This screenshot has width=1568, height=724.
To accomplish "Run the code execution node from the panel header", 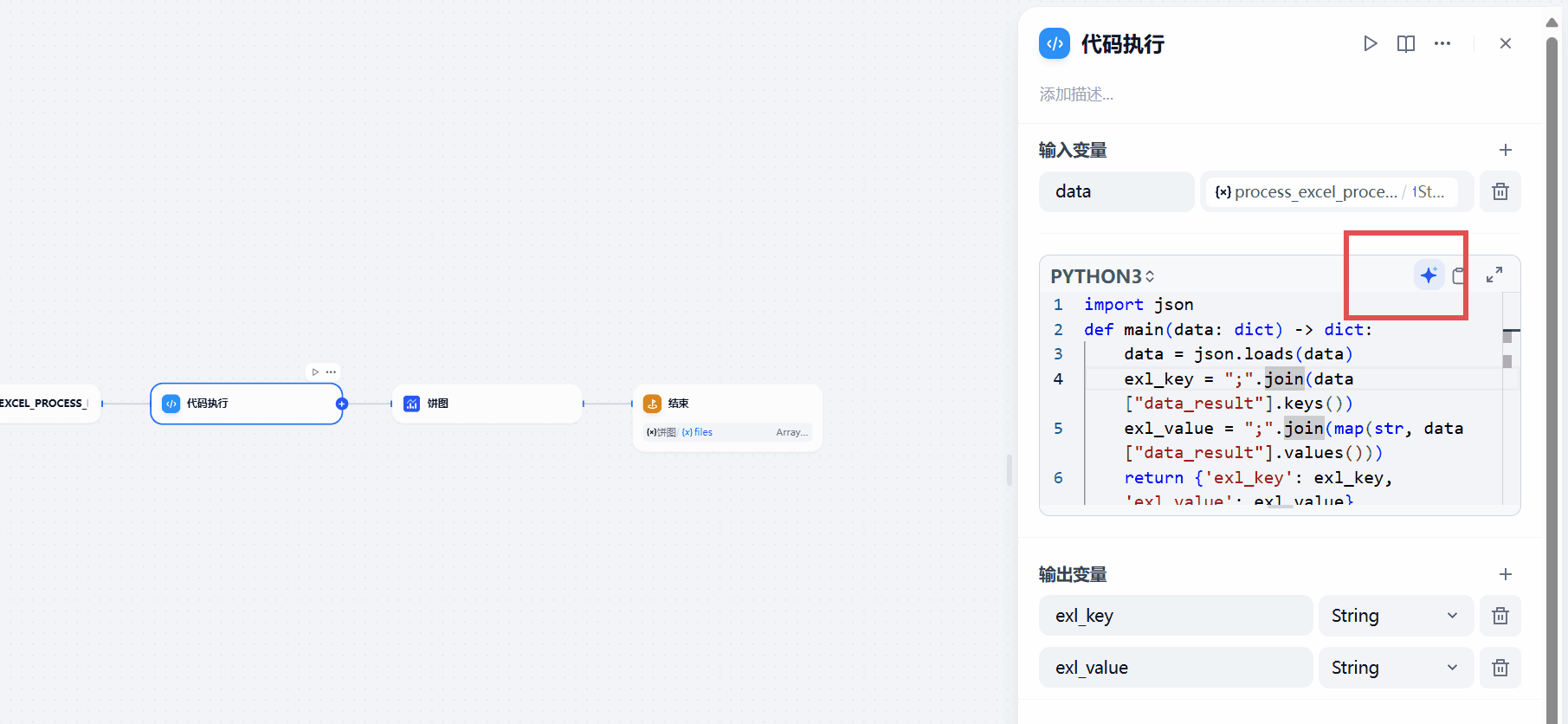I will [x=1370, y=43].
